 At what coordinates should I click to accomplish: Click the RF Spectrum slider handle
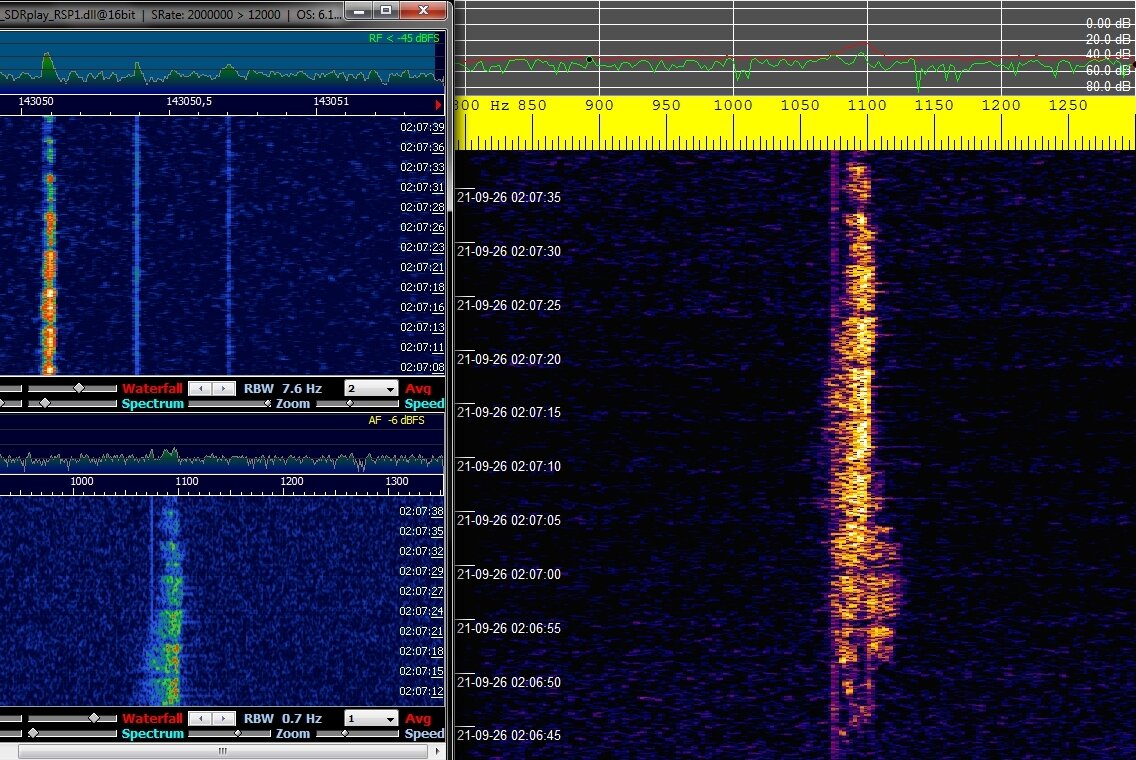coord(44,404)
